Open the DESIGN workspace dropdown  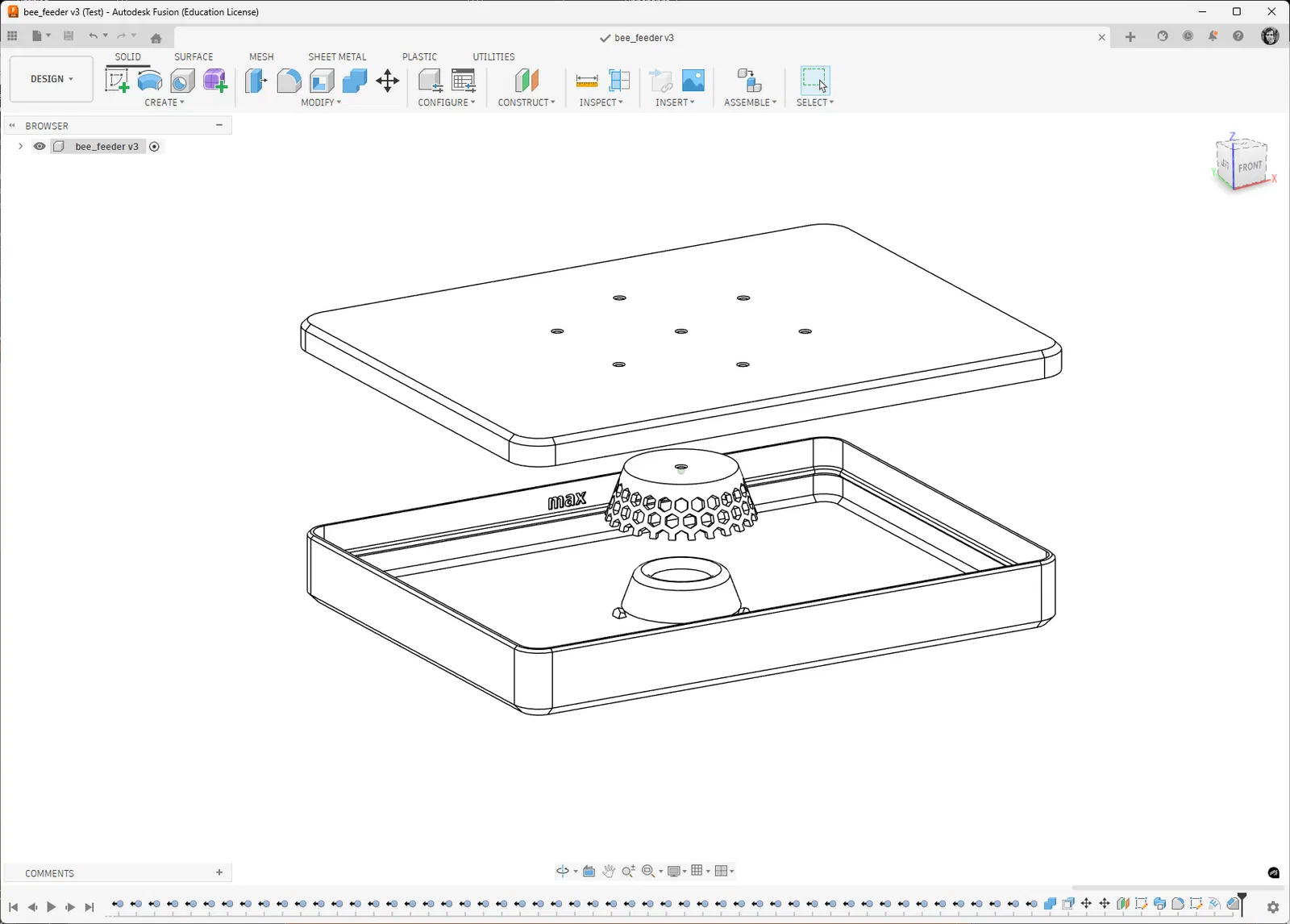(52, 79)
